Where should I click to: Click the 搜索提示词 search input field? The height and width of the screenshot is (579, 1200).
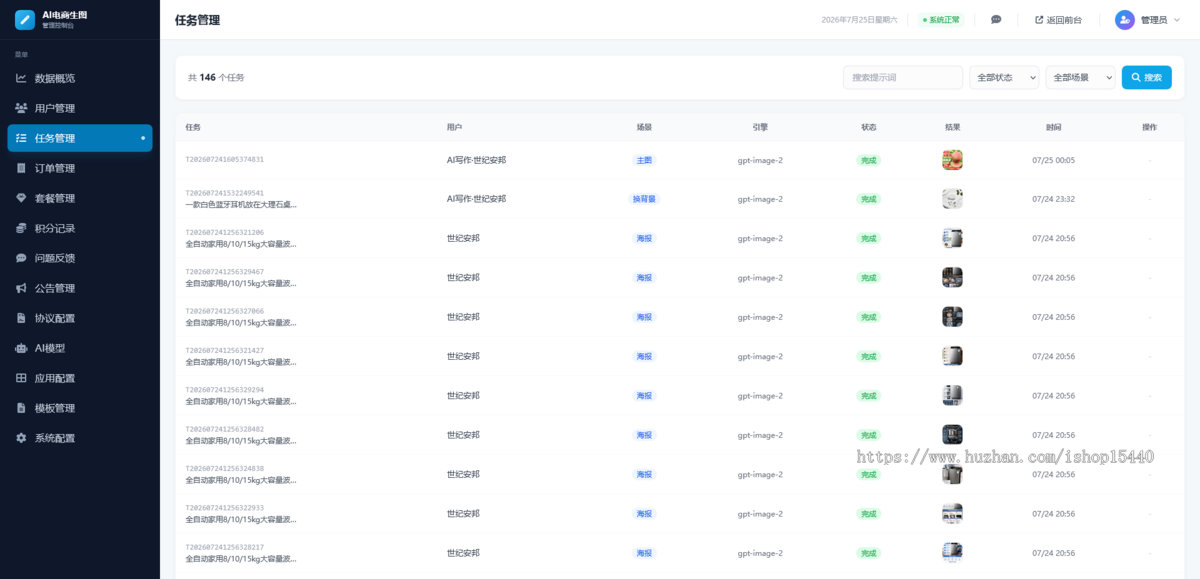coord(903,77)
